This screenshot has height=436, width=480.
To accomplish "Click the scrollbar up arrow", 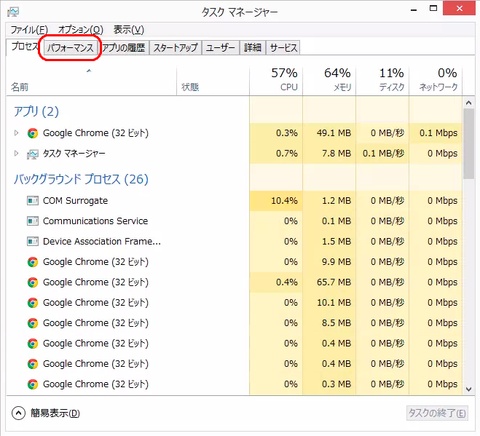I will coord(469,103).
